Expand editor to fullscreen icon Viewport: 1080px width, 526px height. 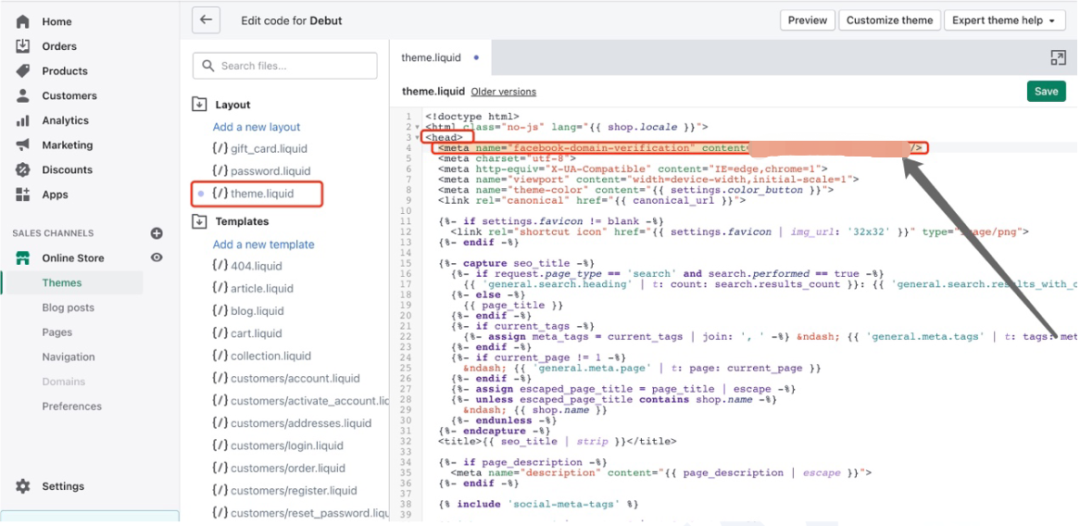click(x=1058, y=58)
